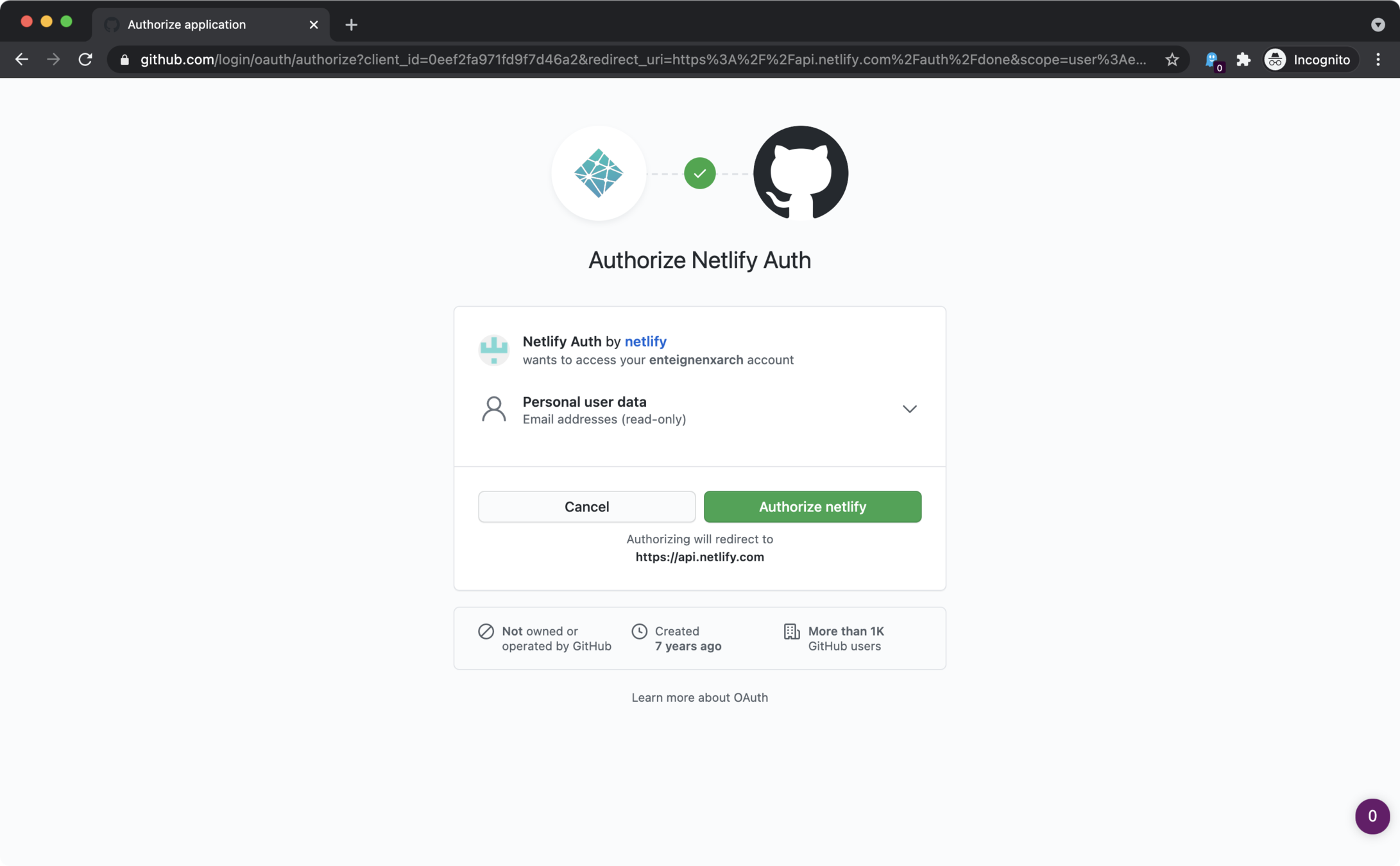Open the netlify developer link
This screenshot has width=1400, height=866.
[645, 341]
